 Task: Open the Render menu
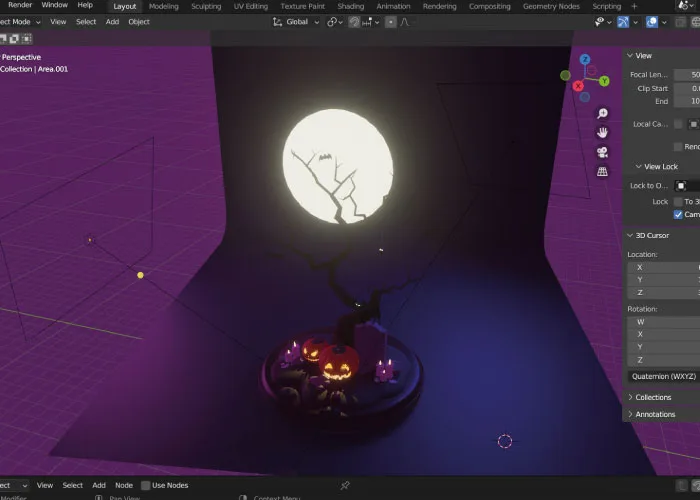pyautogui.click(x=20, y=5)
